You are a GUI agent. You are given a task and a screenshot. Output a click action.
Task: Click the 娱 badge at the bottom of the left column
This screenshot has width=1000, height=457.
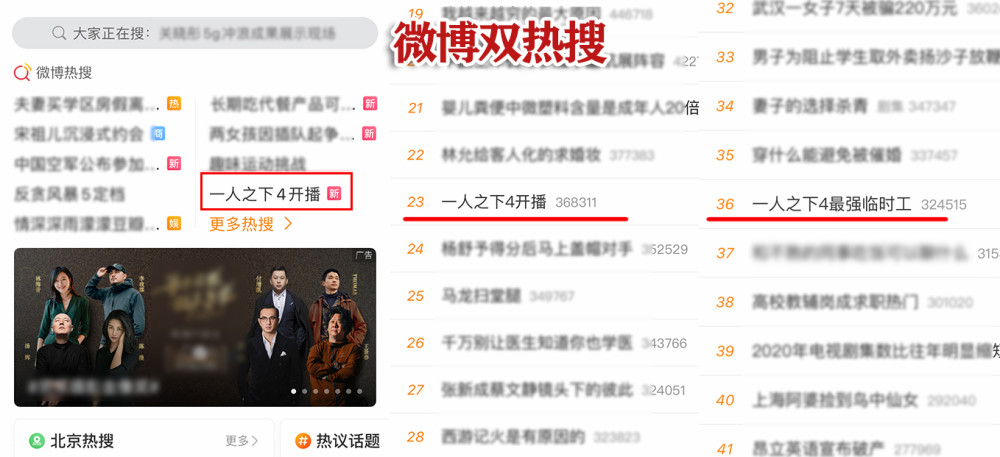pos(173,223)
